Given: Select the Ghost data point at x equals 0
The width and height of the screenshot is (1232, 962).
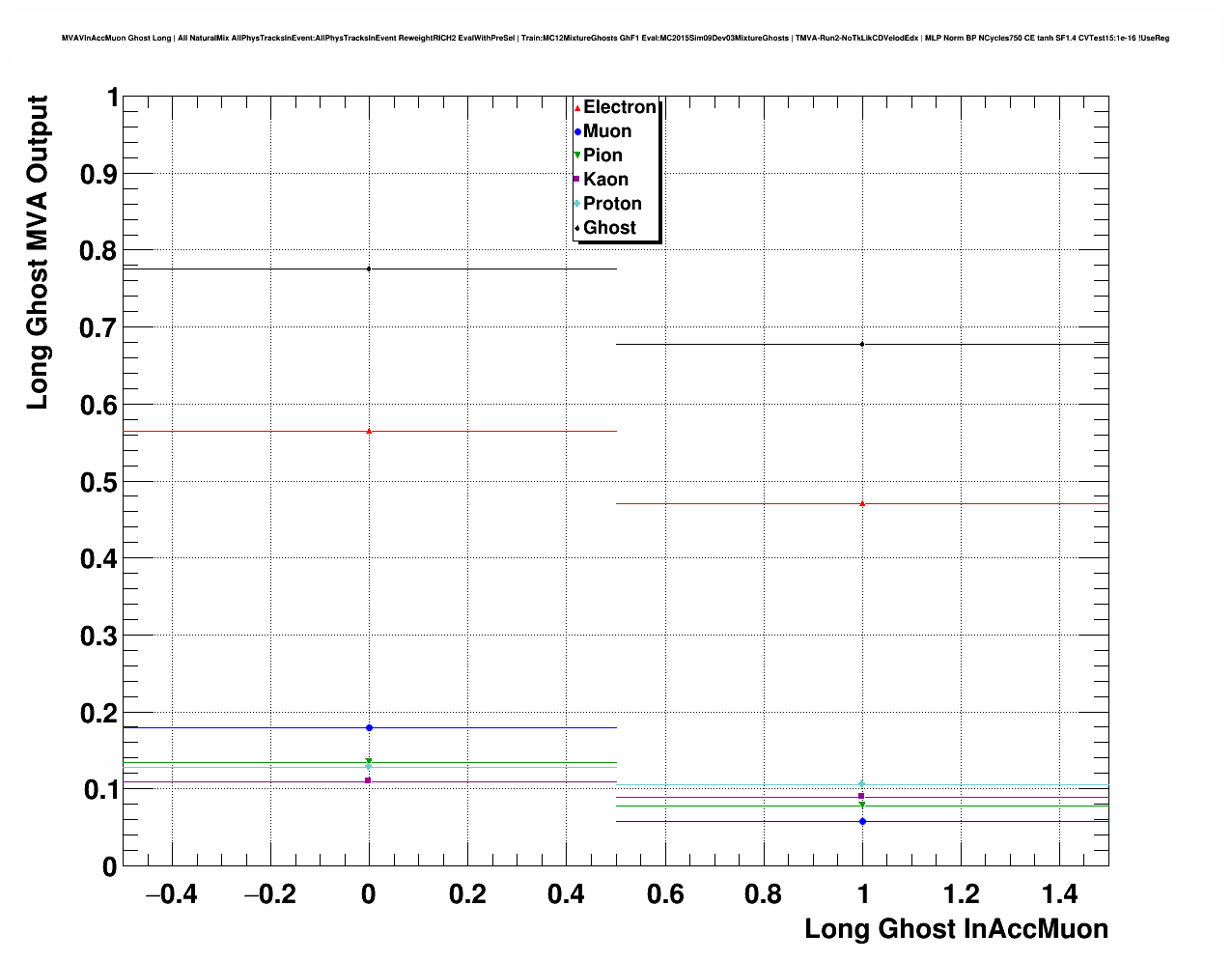Looking at the screenshot, I should (369, 269).
